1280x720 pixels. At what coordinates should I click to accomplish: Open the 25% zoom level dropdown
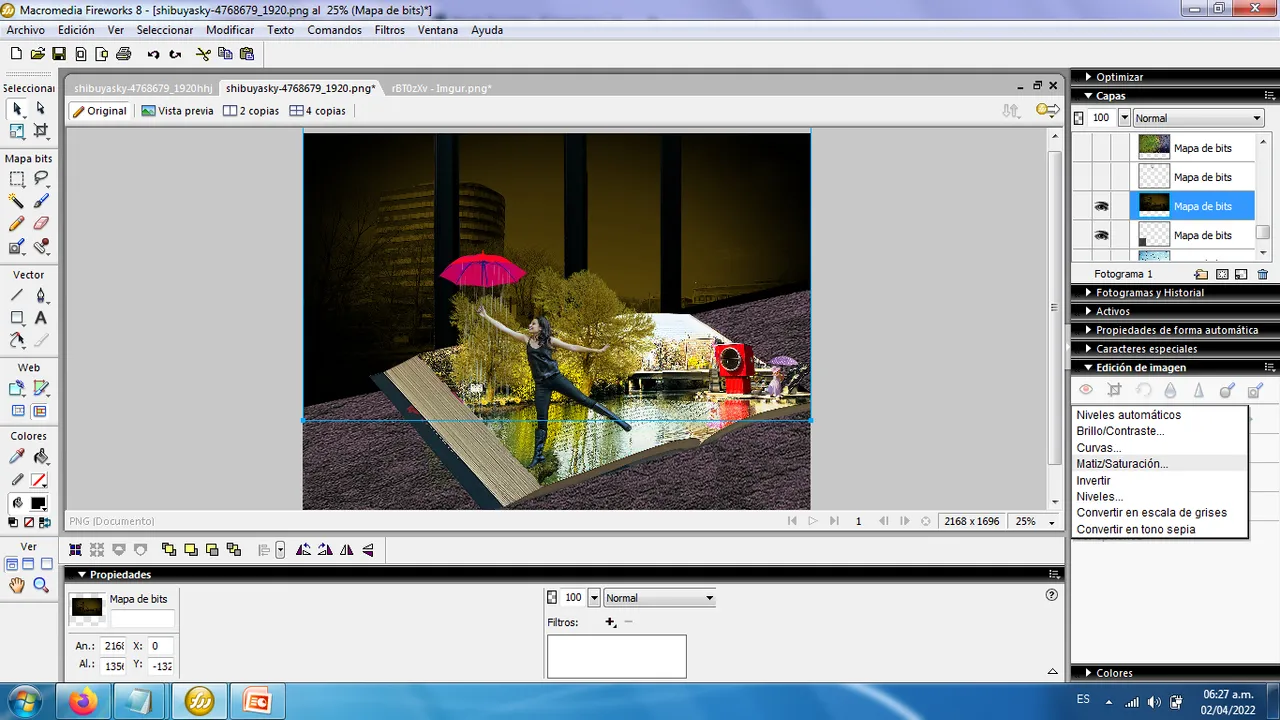coord(1051,522)
